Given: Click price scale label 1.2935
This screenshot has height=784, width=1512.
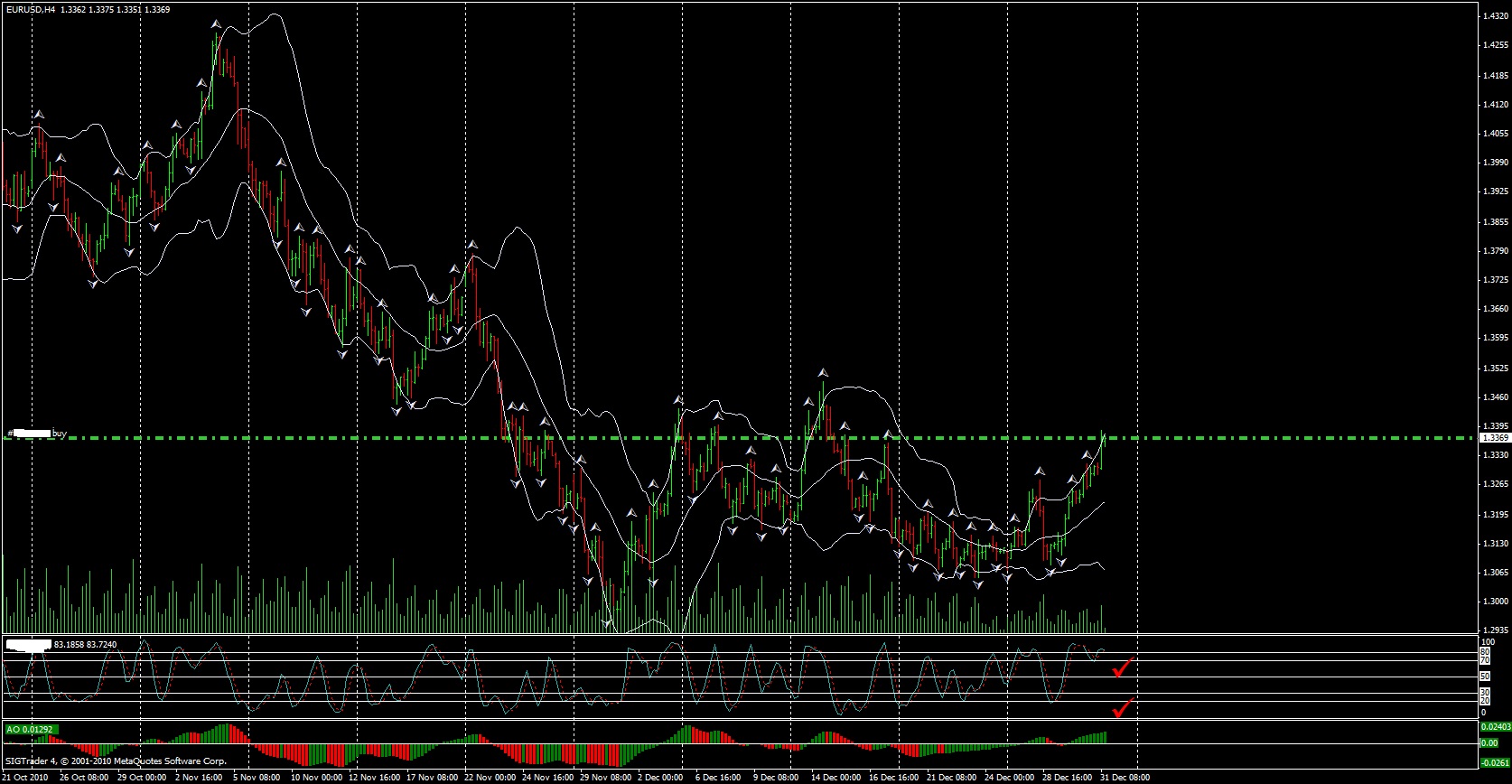Looking at the screenshot, I should coord(1494,631).
